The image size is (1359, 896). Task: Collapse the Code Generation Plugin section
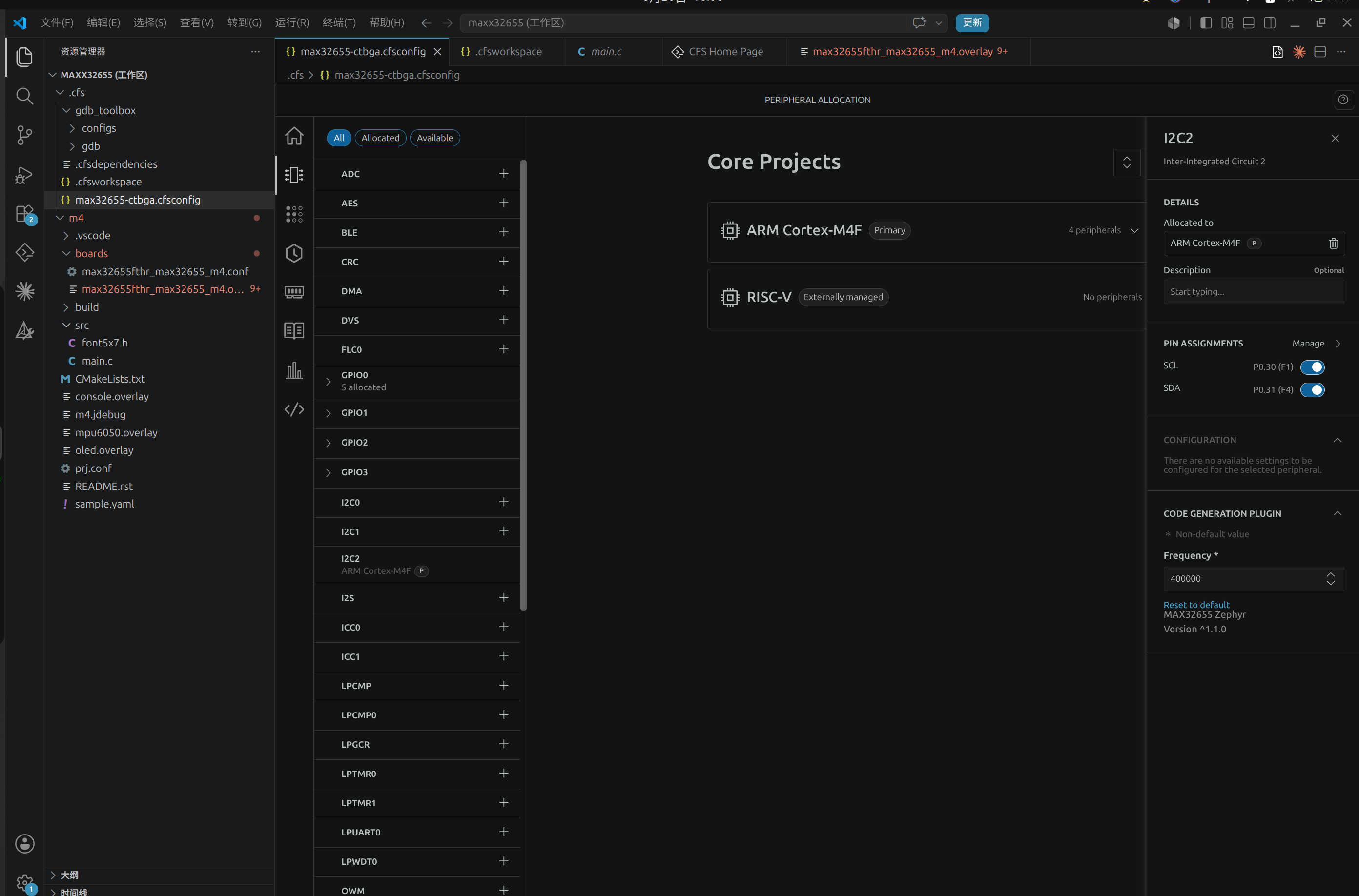click(x=1338, y=514)
